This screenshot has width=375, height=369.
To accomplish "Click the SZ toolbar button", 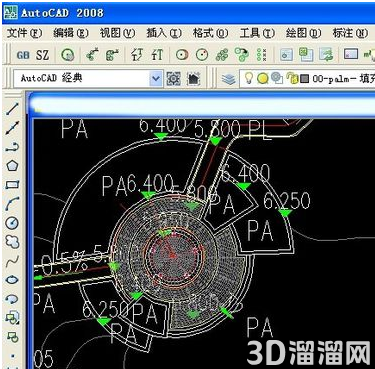I will (x=42, y=55).
